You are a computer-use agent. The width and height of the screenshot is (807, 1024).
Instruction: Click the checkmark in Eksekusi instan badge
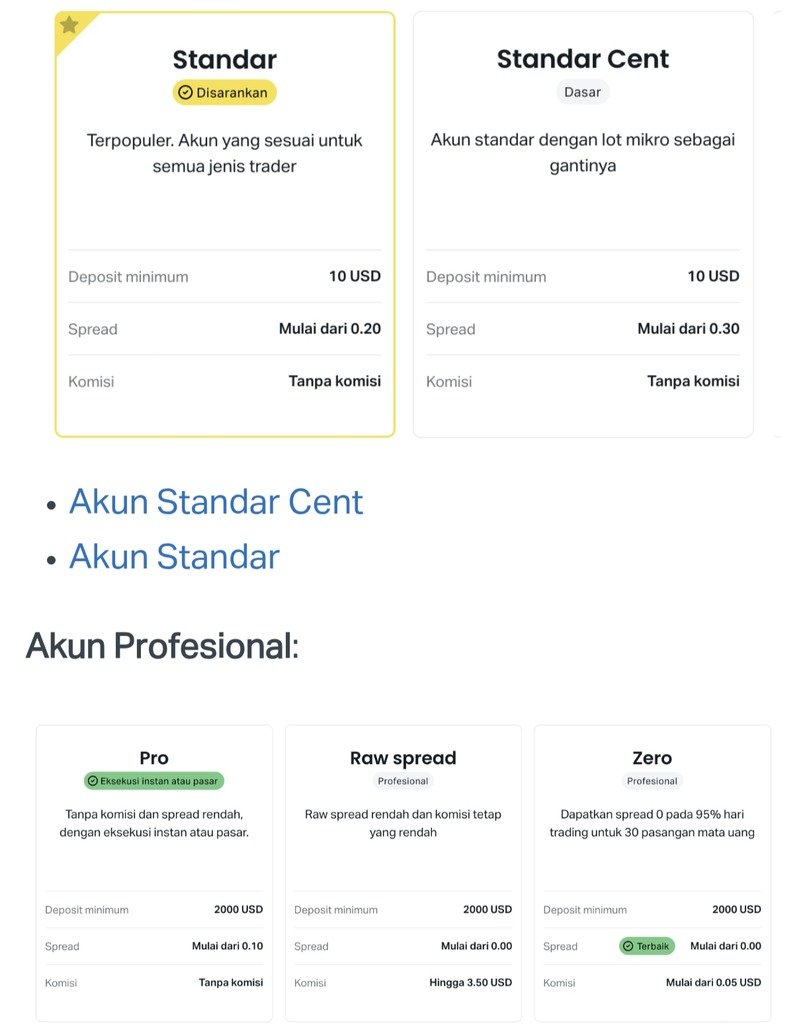[x=92, y=781]
